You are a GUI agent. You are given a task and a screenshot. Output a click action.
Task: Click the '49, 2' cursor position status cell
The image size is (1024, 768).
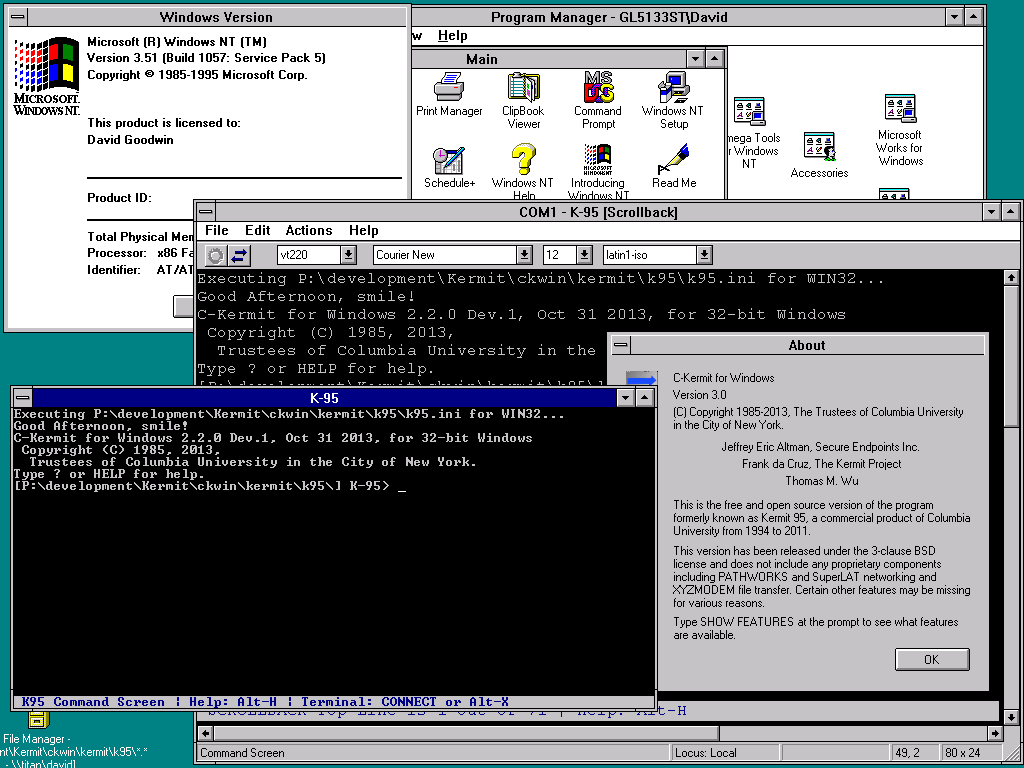point(914,753)
